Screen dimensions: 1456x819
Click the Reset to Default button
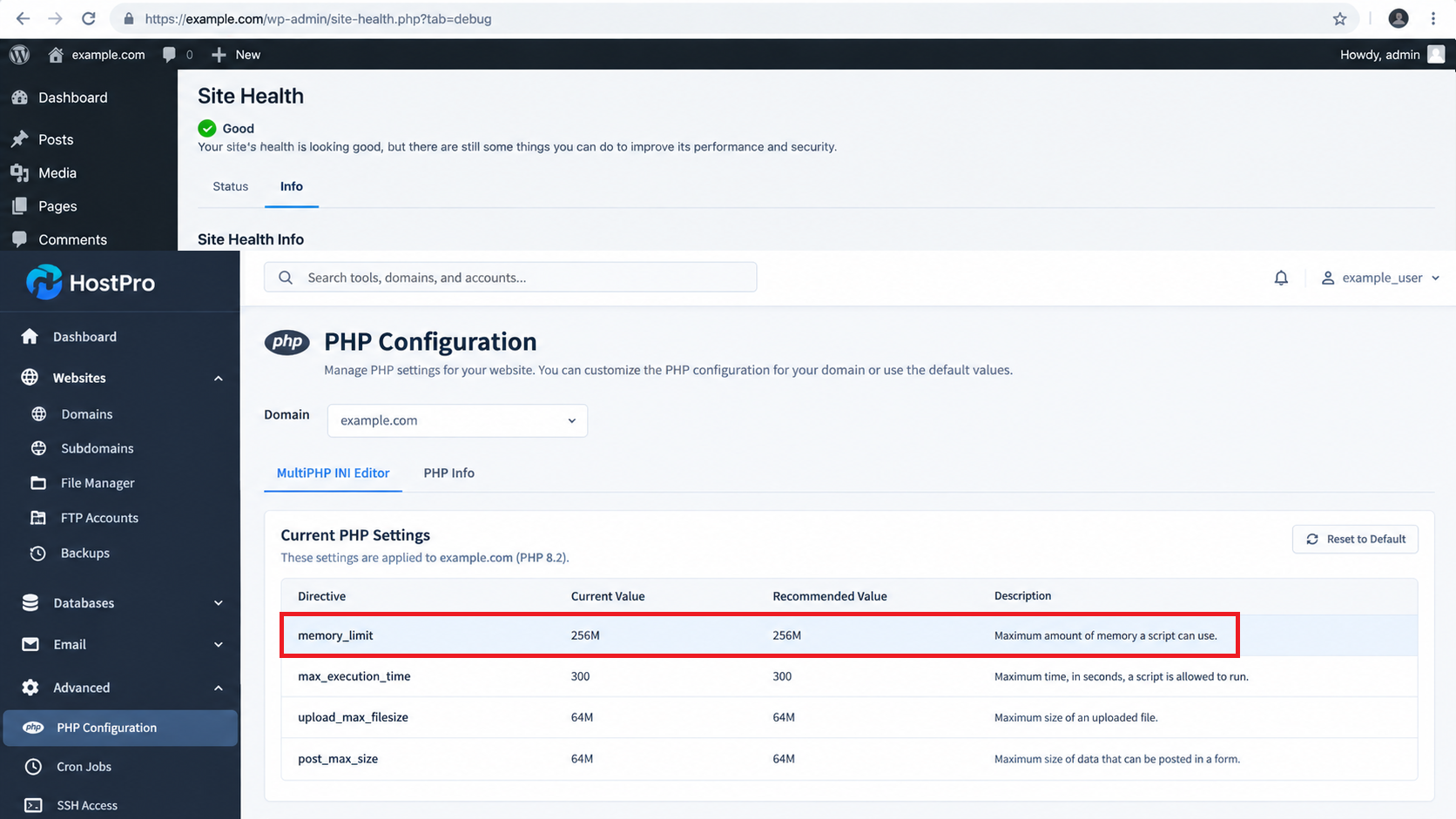click(1355, 539)
